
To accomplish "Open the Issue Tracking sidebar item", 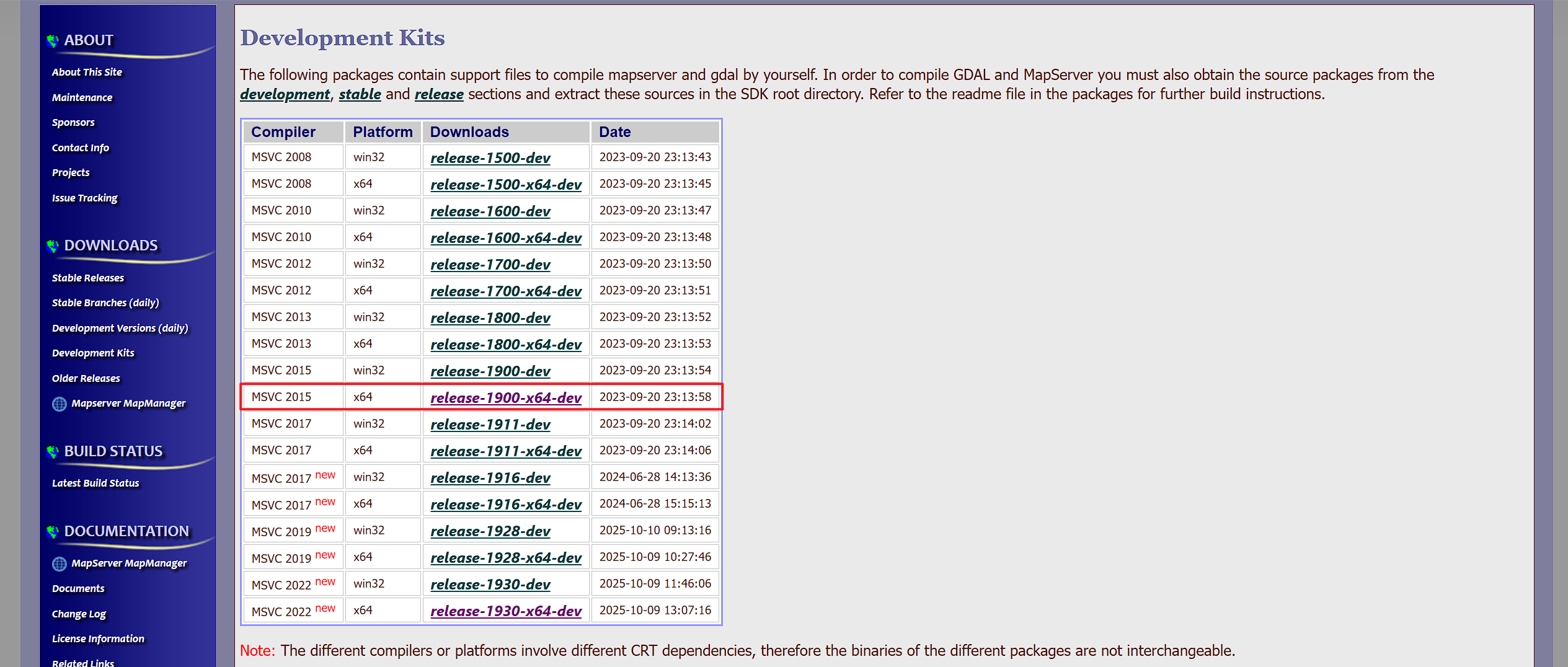I will [84, 198].
